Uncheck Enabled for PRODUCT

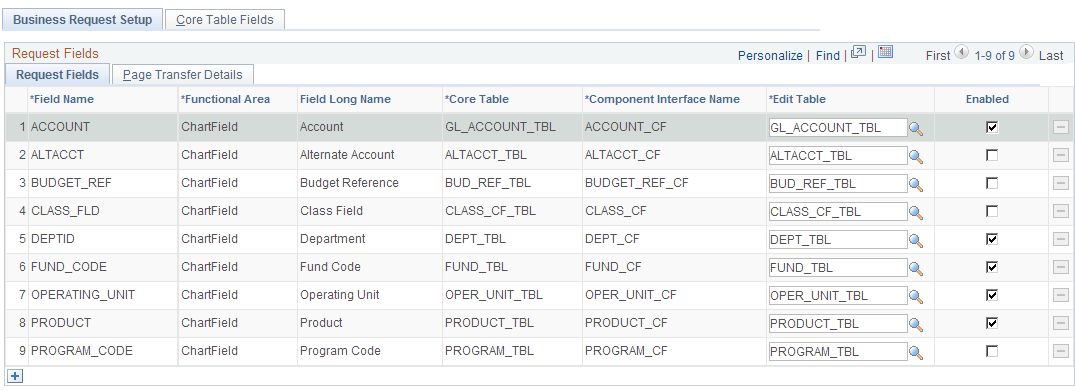991,323
